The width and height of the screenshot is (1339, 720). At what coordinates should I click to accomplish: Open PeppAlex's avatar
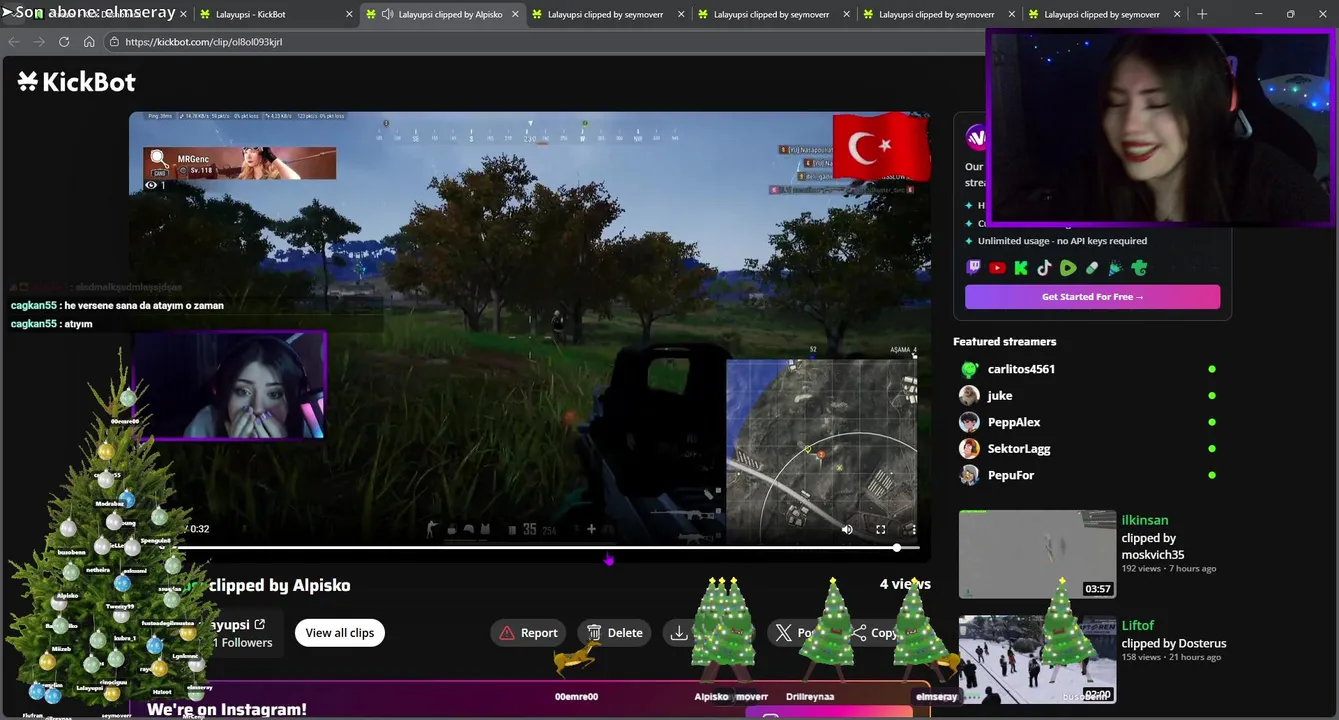(969, 422)
